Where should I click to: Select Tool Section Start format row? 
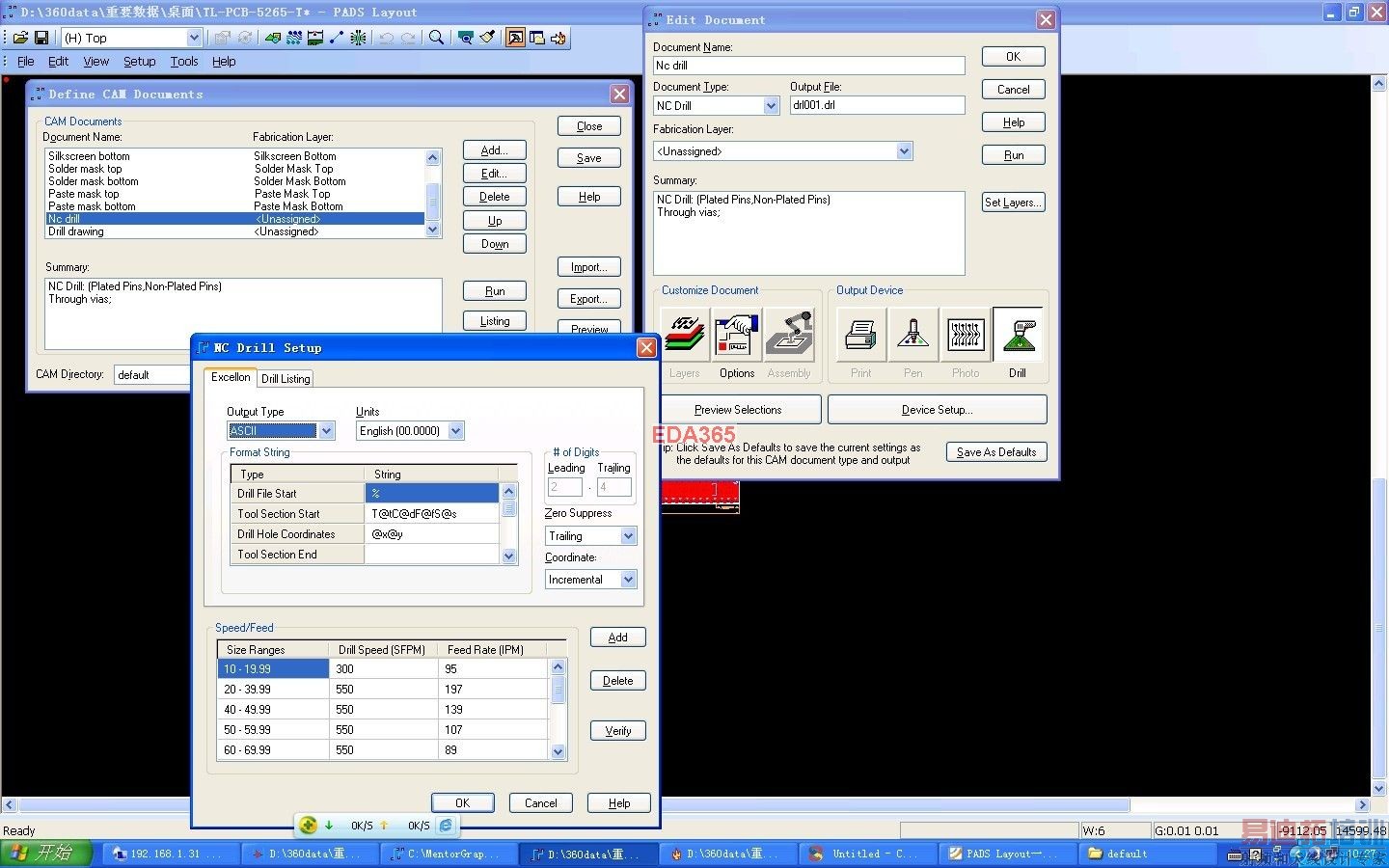365,514
